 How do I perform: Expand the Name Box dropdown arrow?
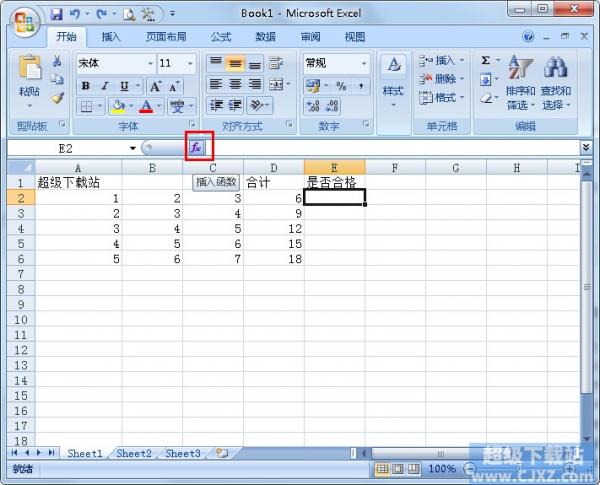point(133,148)
